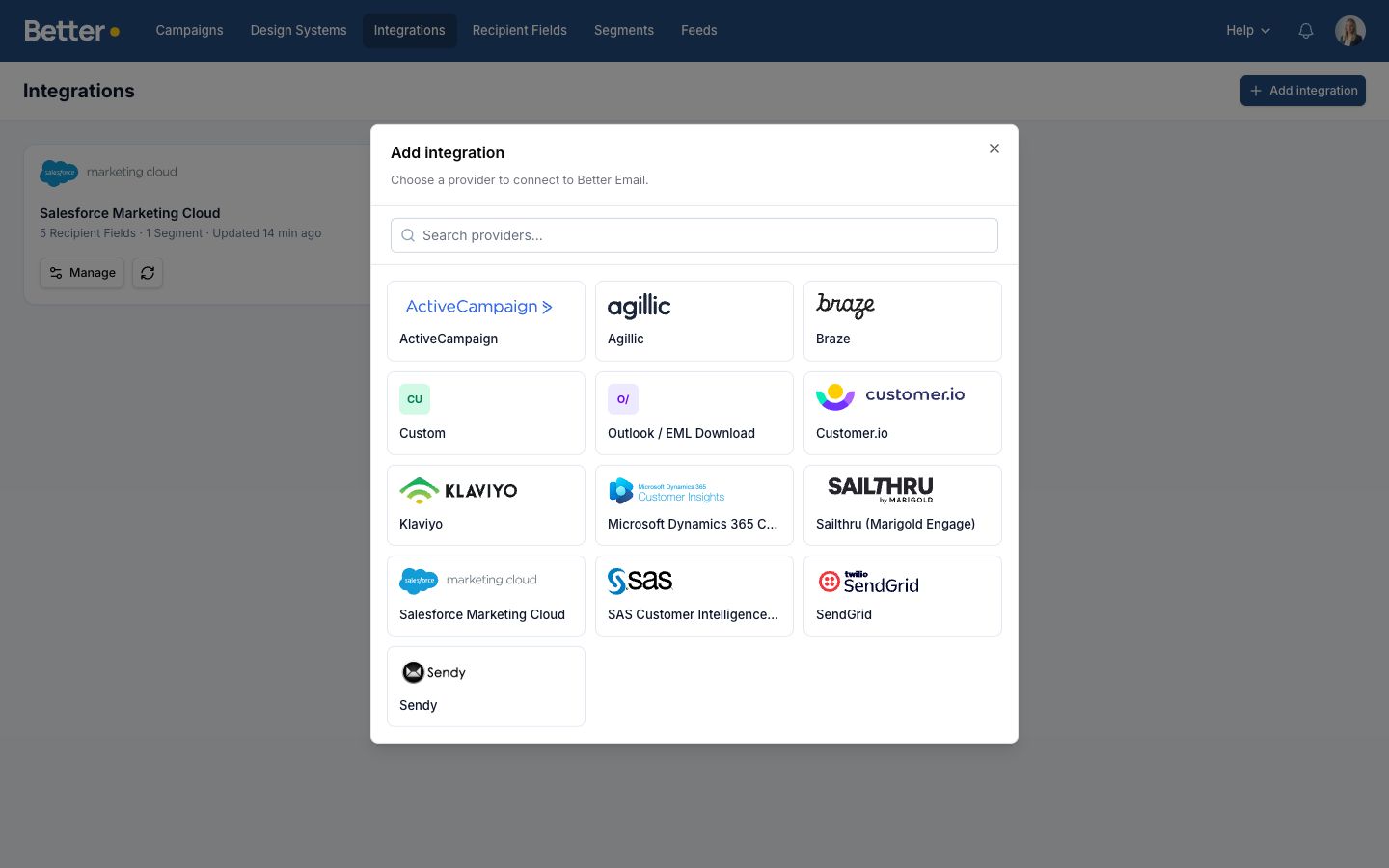Close the Add integration dialog
Screen dimensions: 1389x868
[x=994, y=149]
